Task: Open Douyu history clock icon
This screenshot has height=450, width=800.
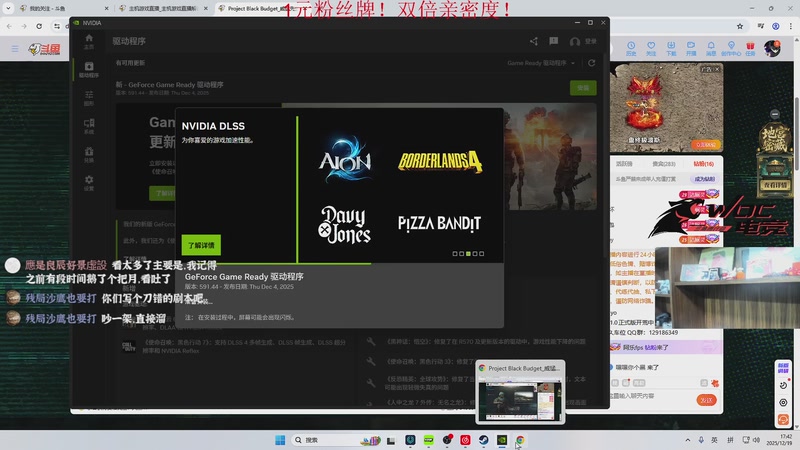Action: tap(631, 48)
